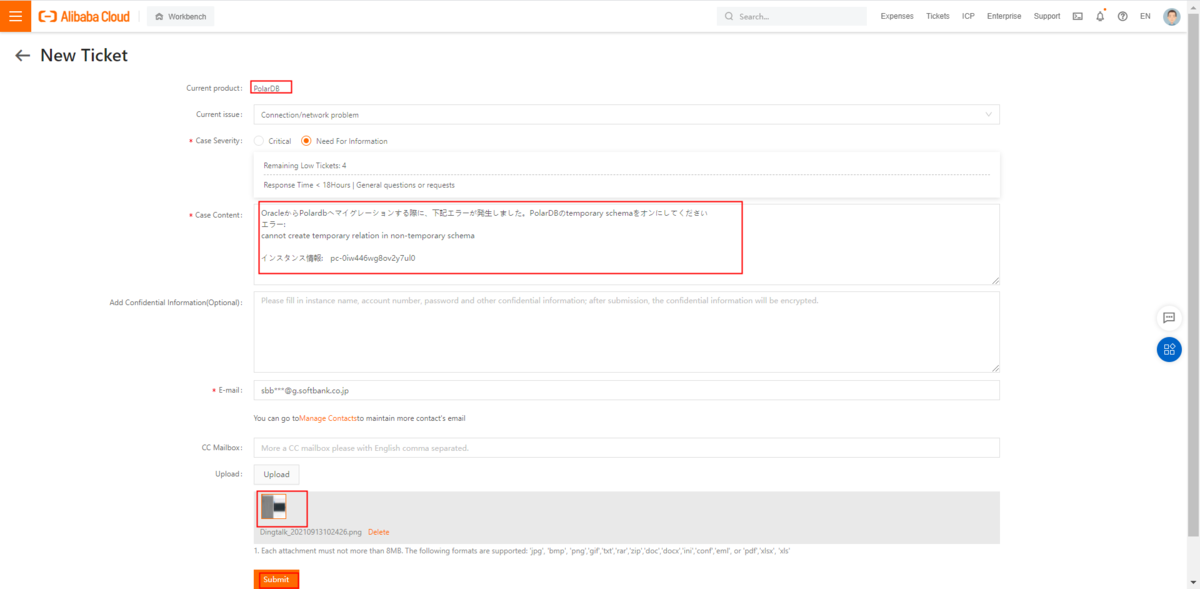Open the chat assistant floating icon
1200x589 pixels.
point(1169,318)
